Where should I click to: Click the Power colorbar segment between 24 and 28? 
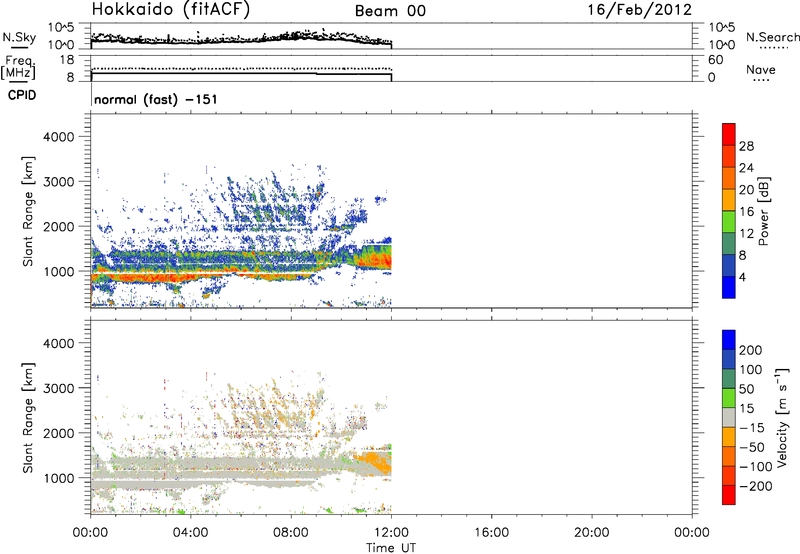click(729, 156)
